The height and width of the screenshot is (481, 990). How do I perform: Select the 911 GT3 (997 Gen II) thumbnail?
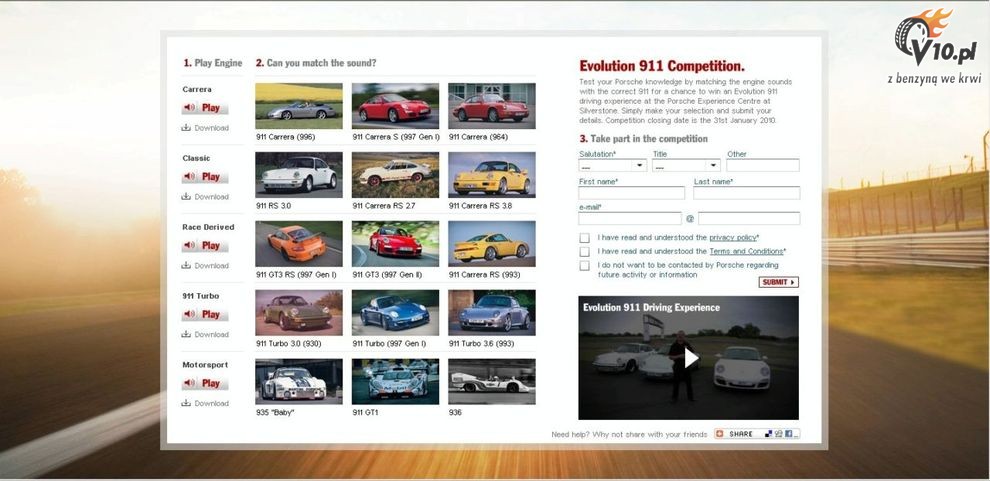click(395, 244)
